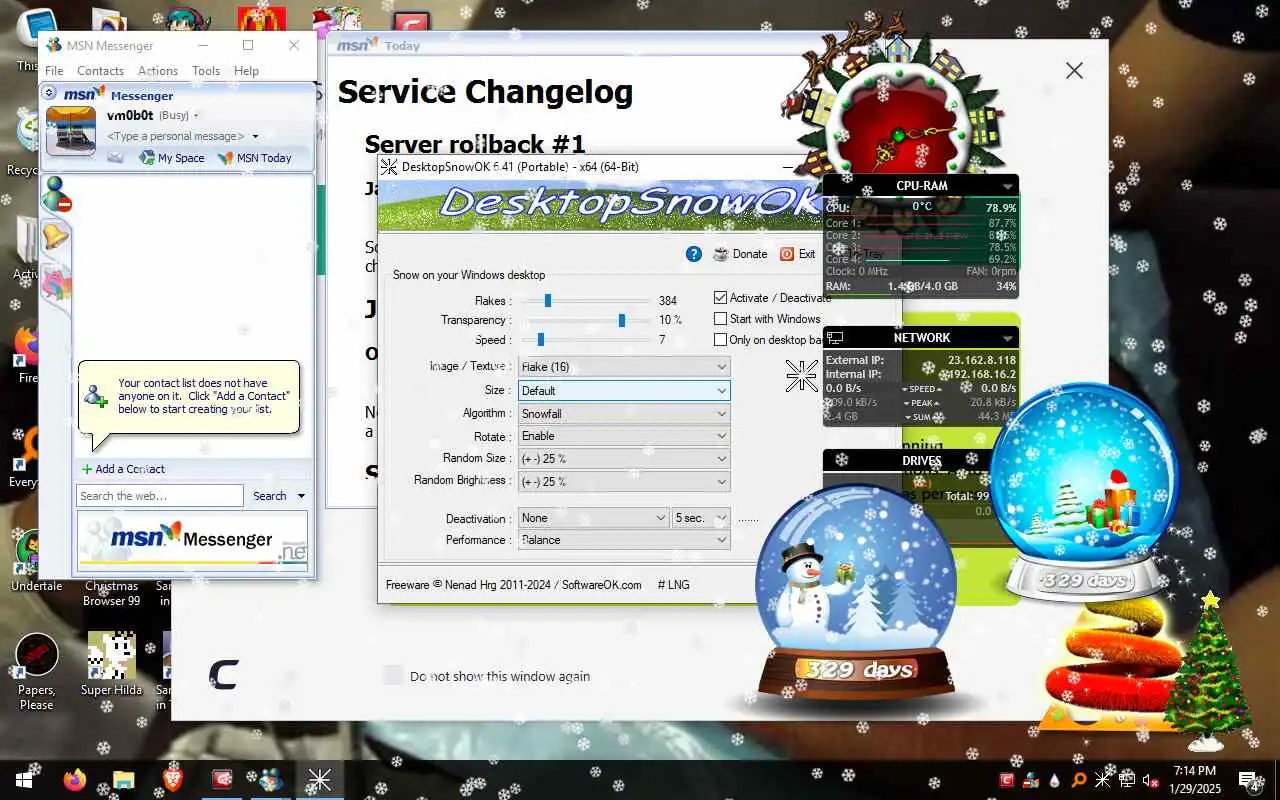Check Do not show this window again

coord(394,676)
